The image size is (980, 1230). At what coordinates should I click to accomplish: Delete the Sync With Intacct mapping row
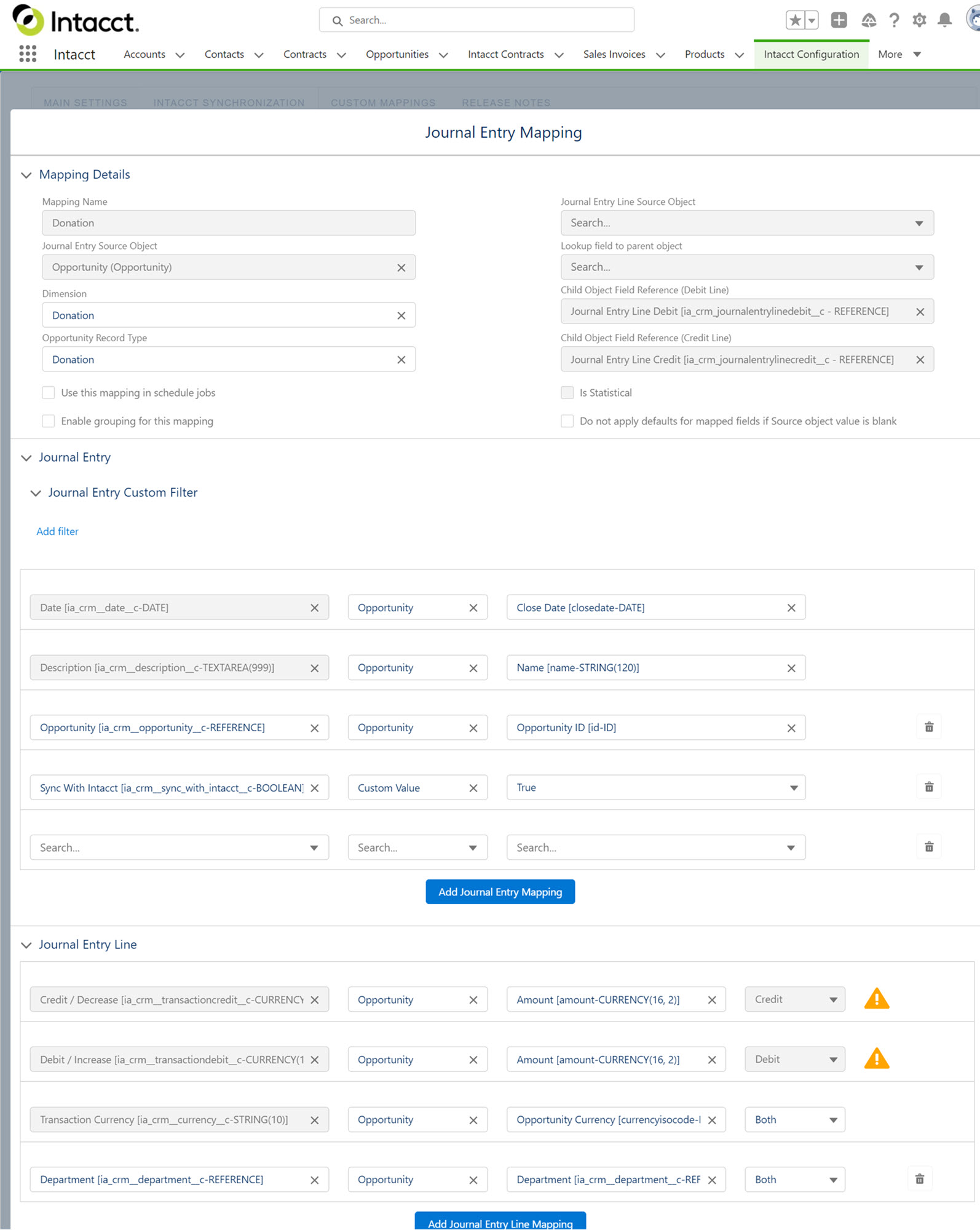coord(929,787)
